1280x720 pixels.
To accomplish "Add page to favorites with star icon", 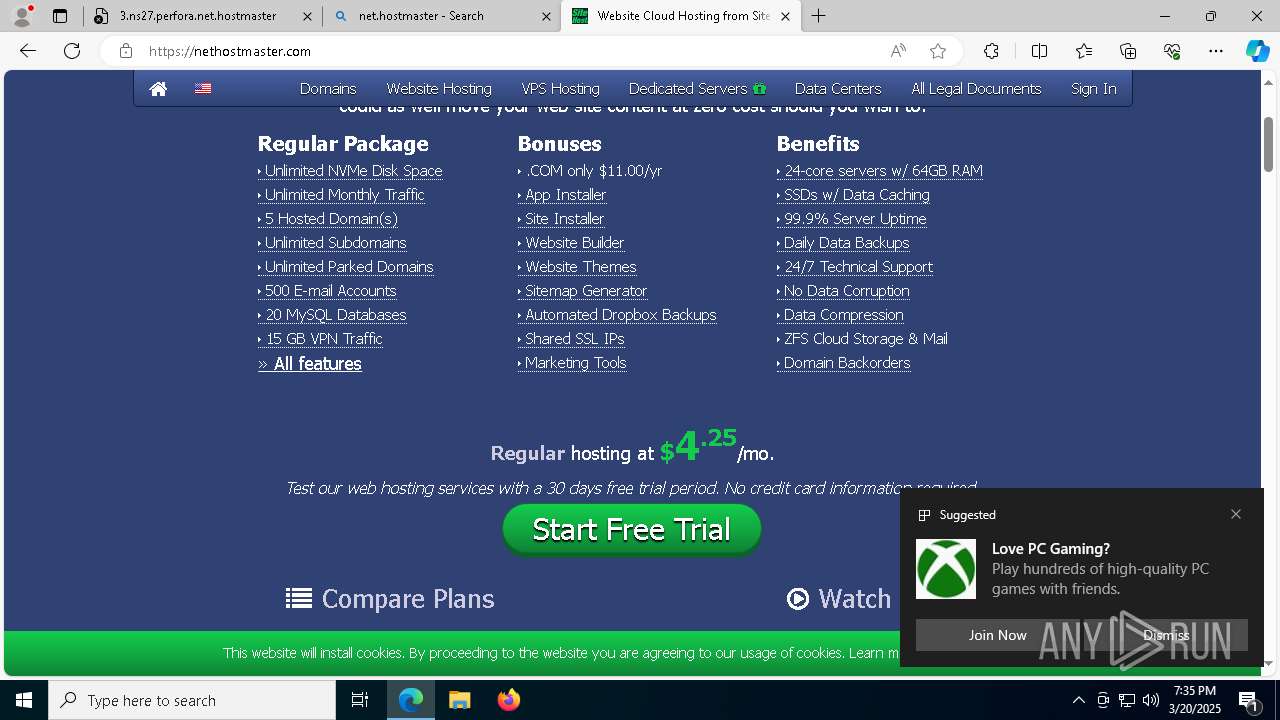I will (938, 51).
